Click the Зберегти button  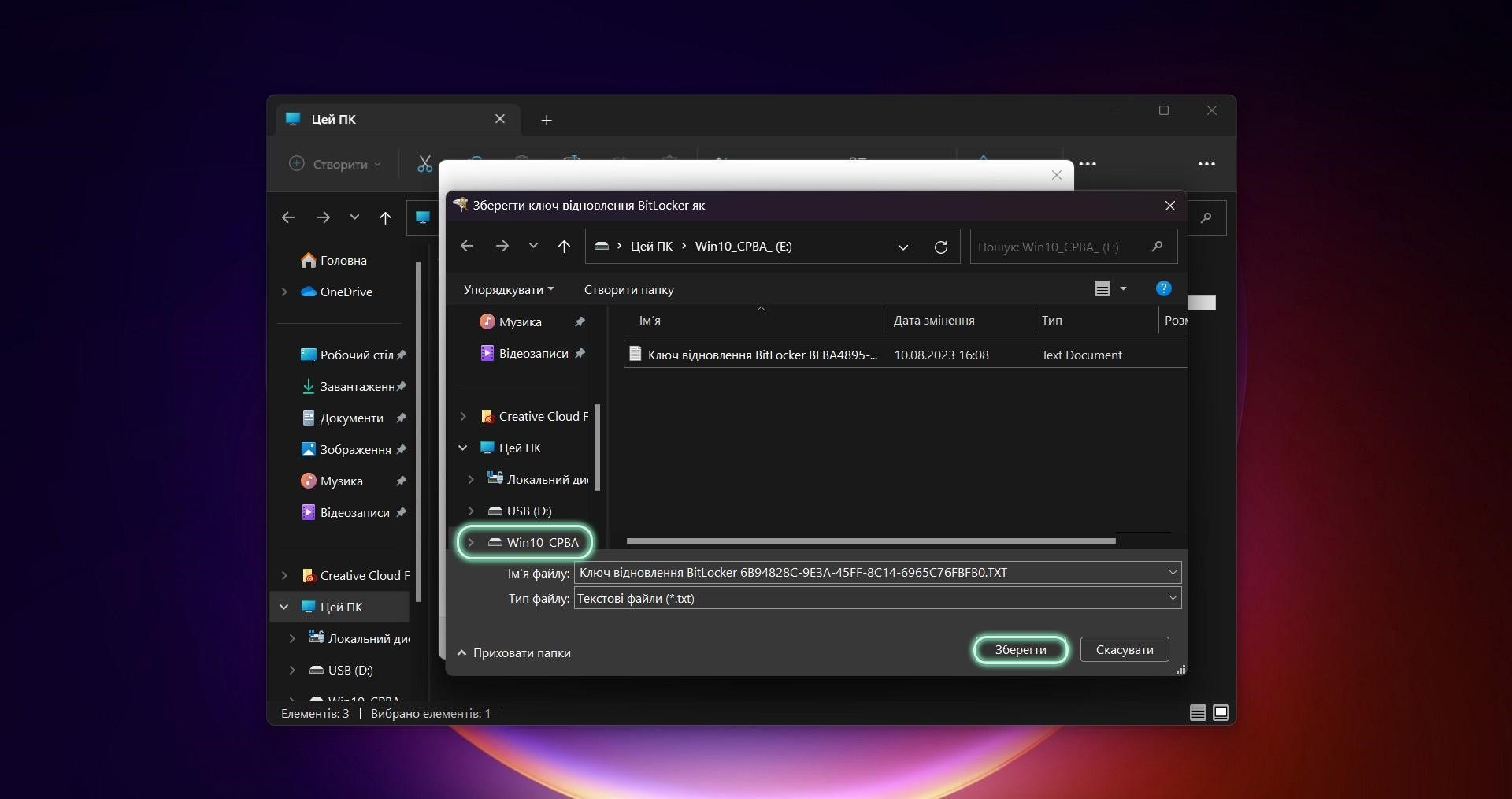1021,650
